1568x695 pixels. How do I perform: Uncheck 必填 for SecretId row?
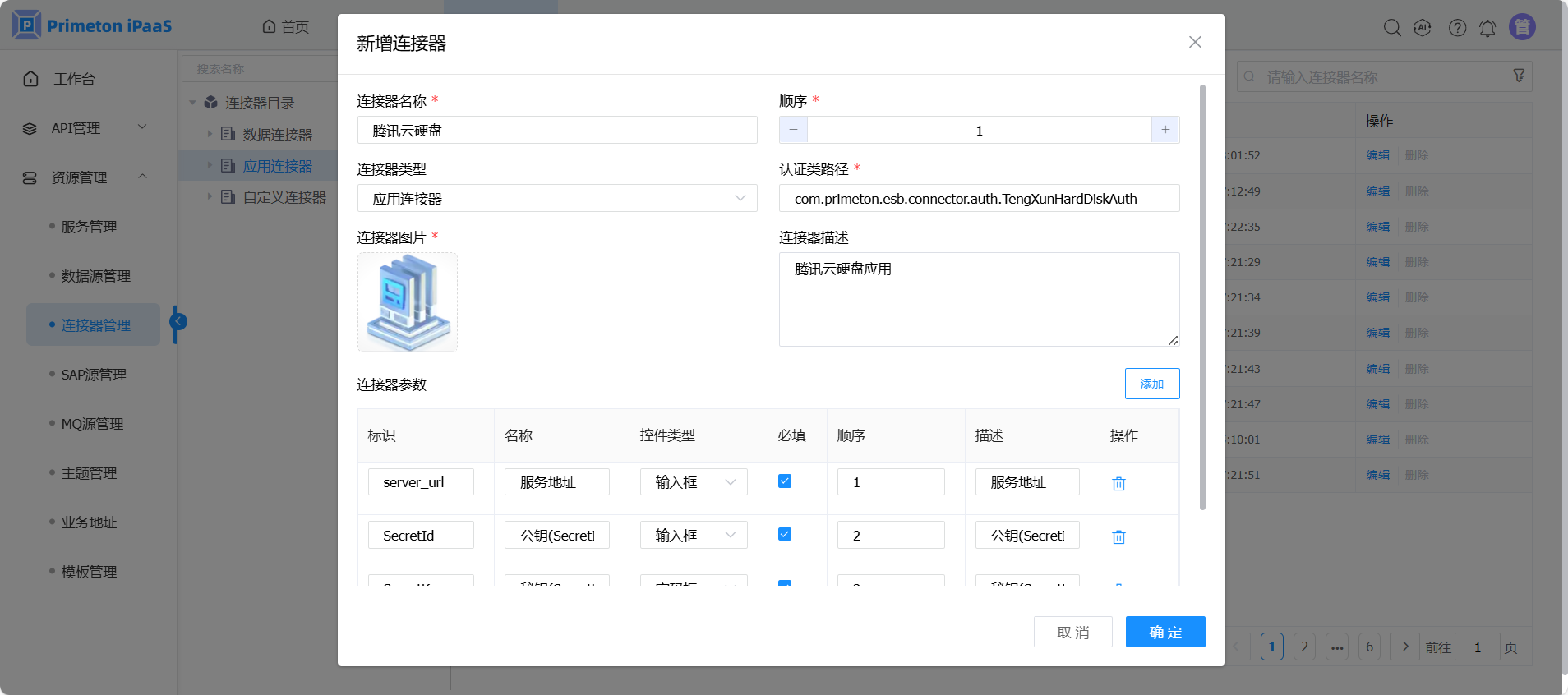click(x=785, y=535)
